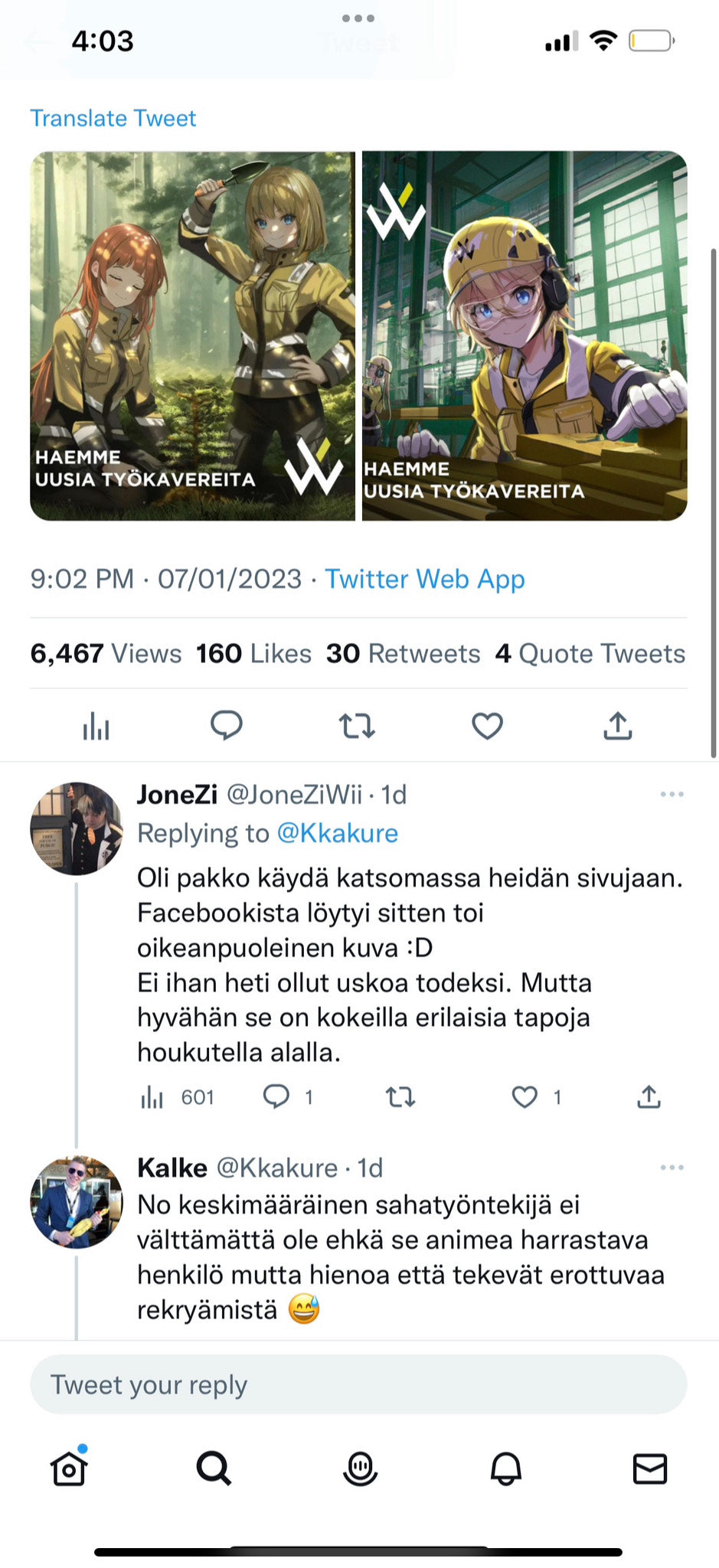The height and width of the screenshot is (1568, 719).
Task: Retweet JoneZi's reply
Action: (400, 1097)
